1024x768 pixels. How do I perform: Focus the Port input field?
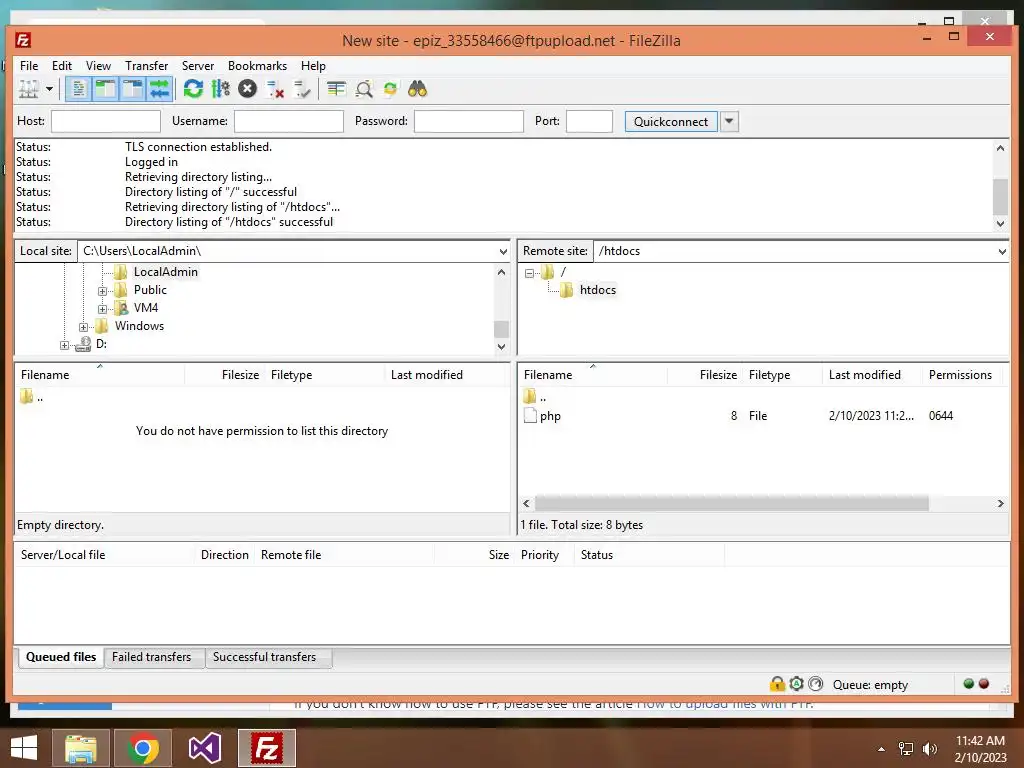point(589,121)
